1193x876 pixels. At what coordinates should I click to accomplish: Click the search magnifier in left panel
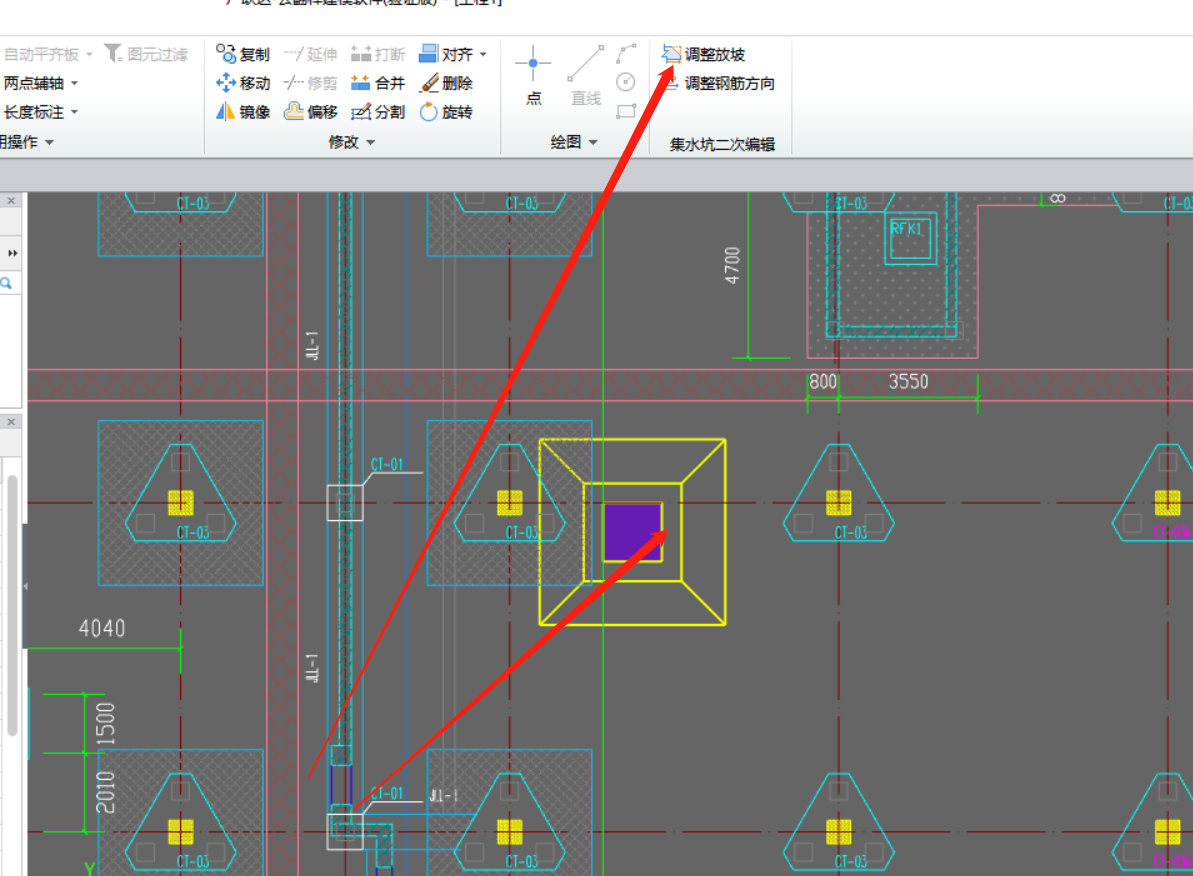click(6, 283)
